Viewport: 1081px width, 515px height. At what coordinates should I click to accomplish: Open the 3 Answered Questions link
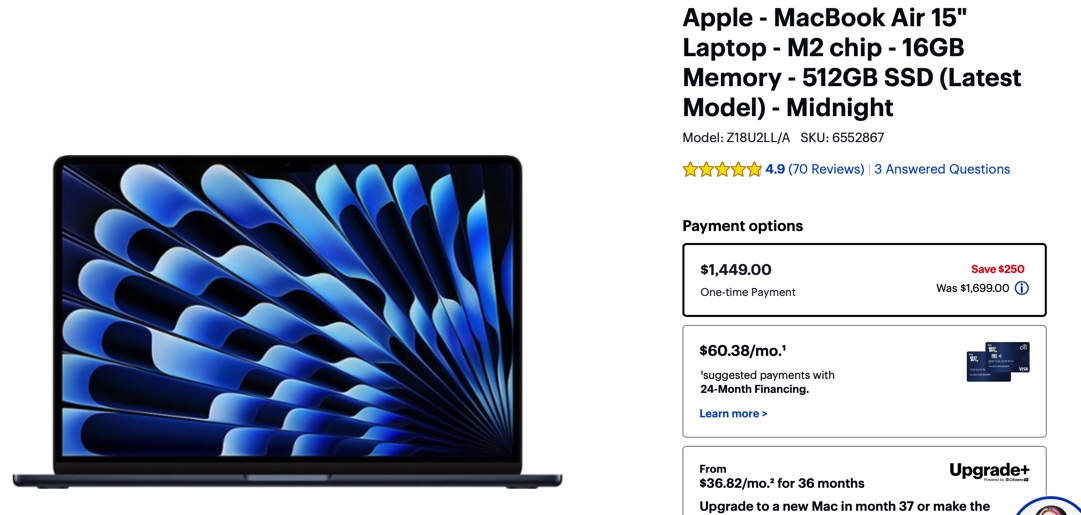[x=942, y=169]
